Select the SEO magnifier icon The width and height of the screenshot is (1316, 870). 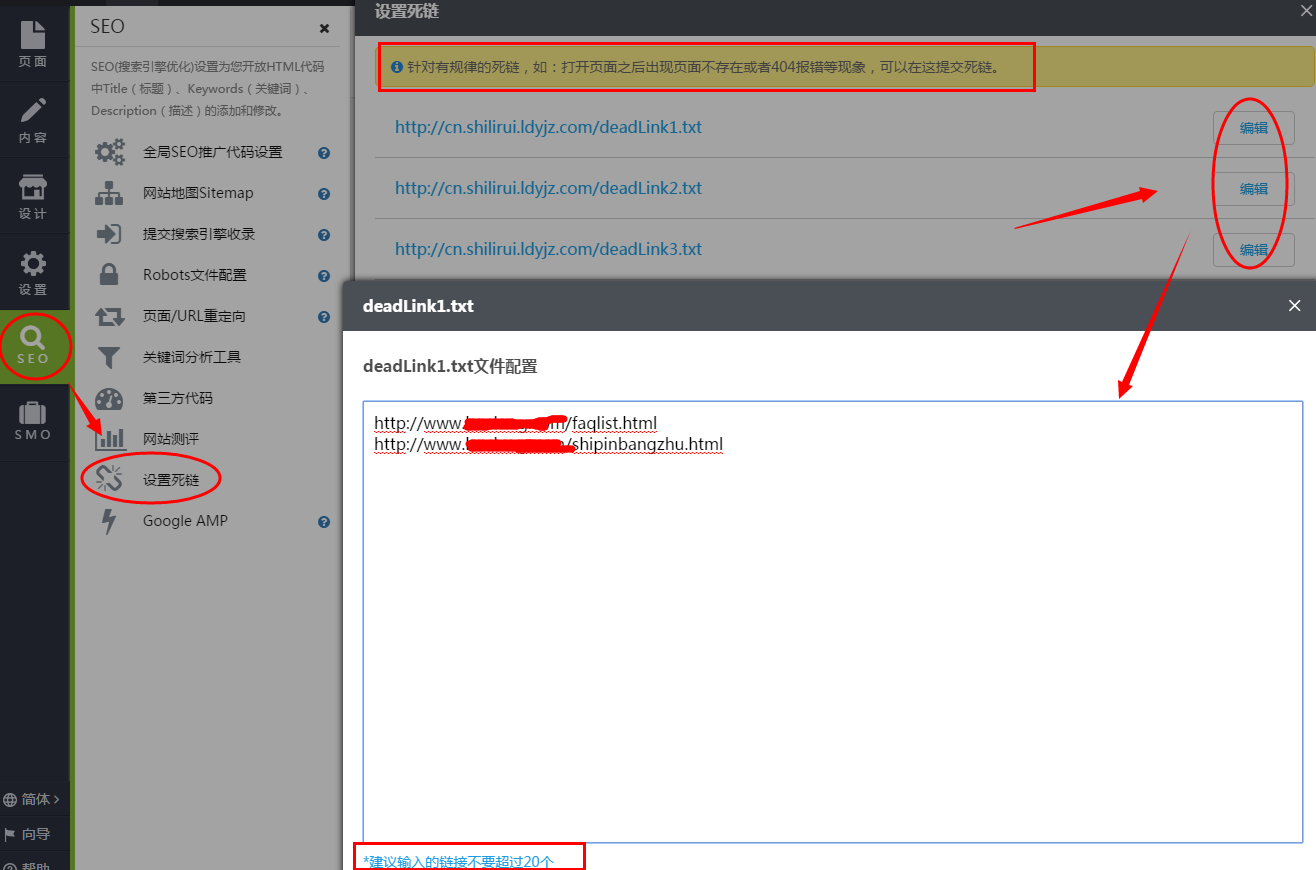(x=33, y=345)
